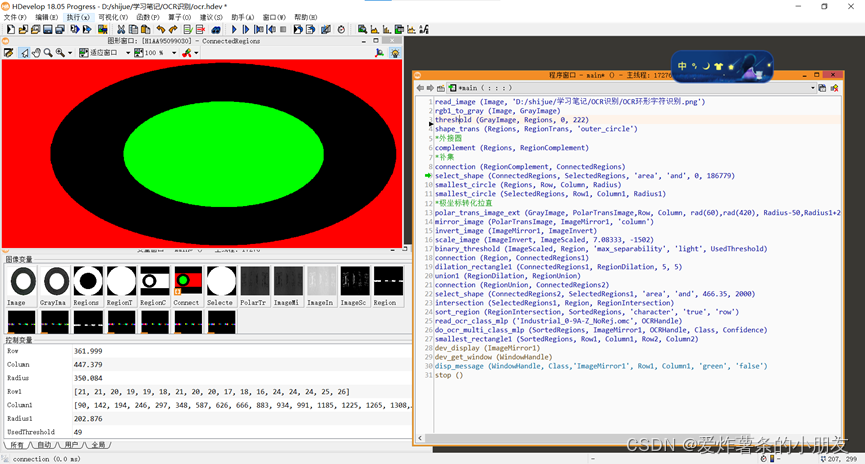Click the Radius1 value 202.876

88,419
